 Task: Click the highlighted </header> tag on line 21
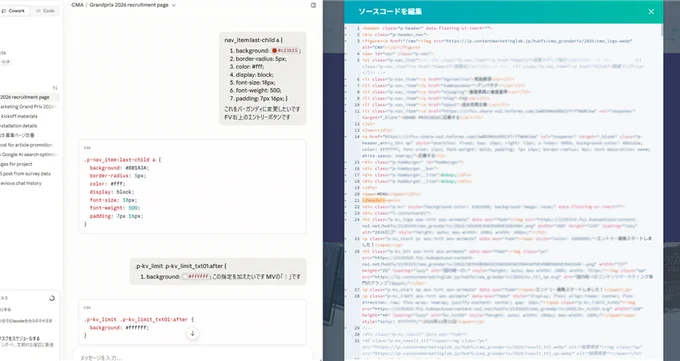click(x=373, y=200)
